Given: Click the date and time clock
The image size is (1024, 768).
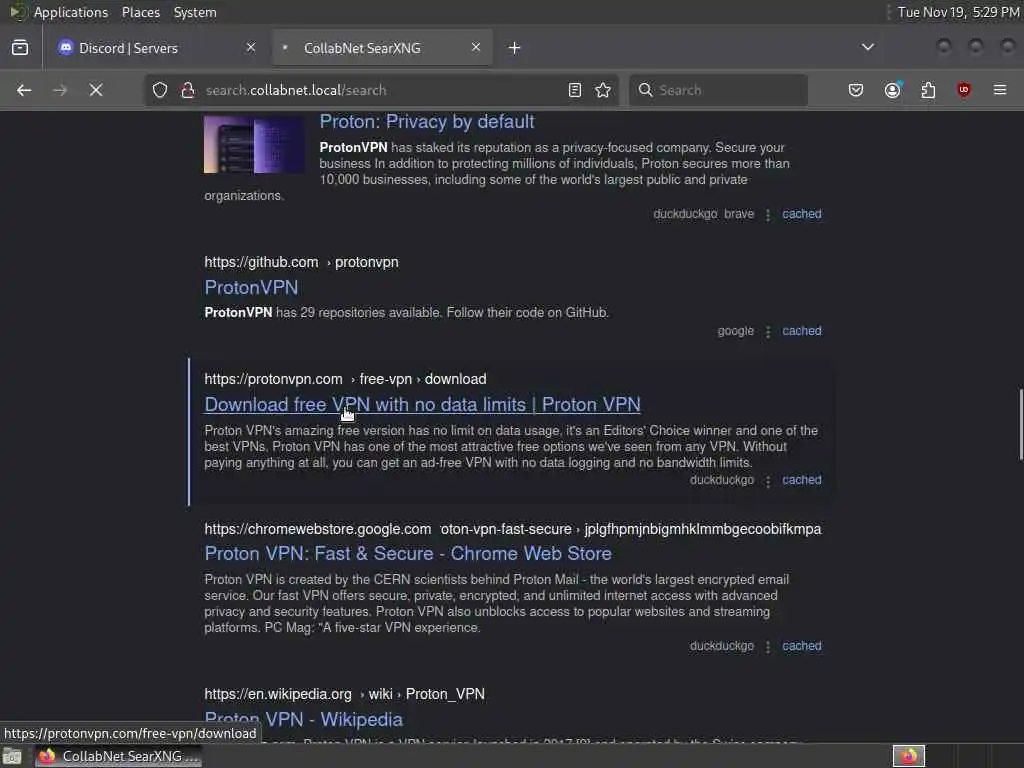Looking at the screenshot, I should click(x=958, y=12).
